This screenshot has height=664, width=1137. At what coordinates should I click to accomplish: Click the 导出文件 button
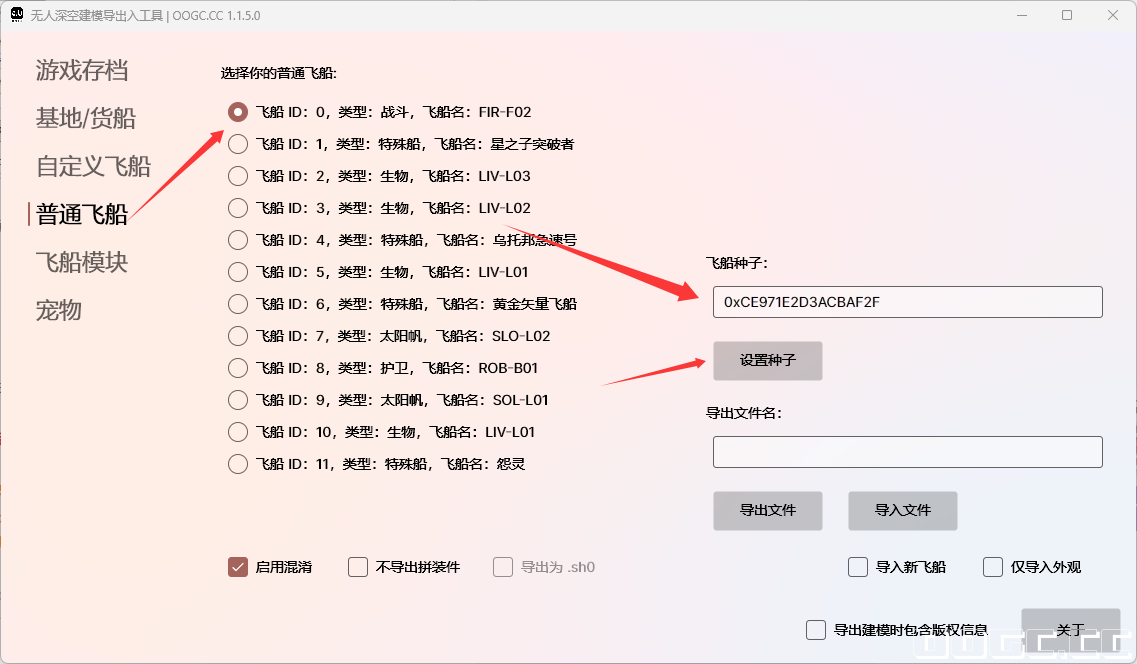coord(767,510)
